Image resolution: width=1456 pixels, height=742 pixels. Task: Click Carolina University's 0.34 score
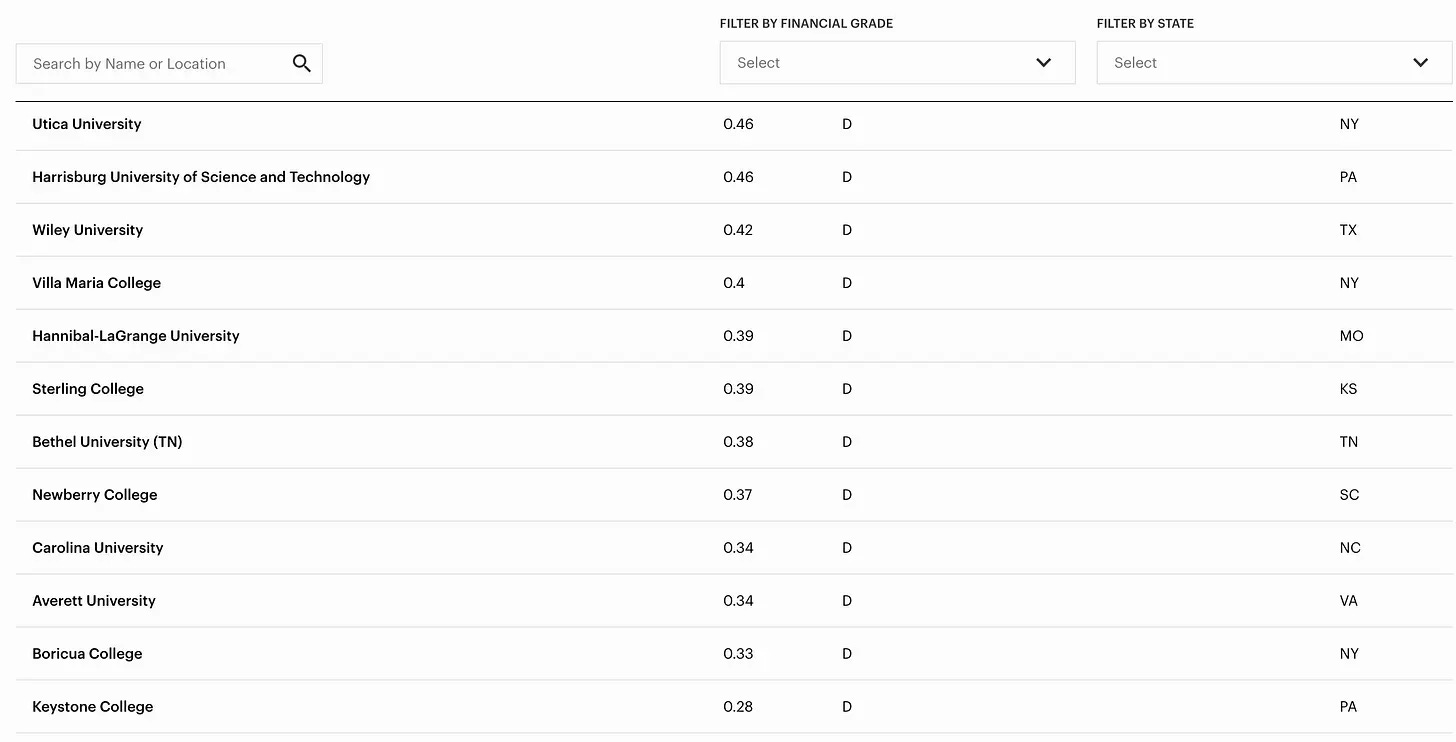pyautogui.click(x=739, y=548)
